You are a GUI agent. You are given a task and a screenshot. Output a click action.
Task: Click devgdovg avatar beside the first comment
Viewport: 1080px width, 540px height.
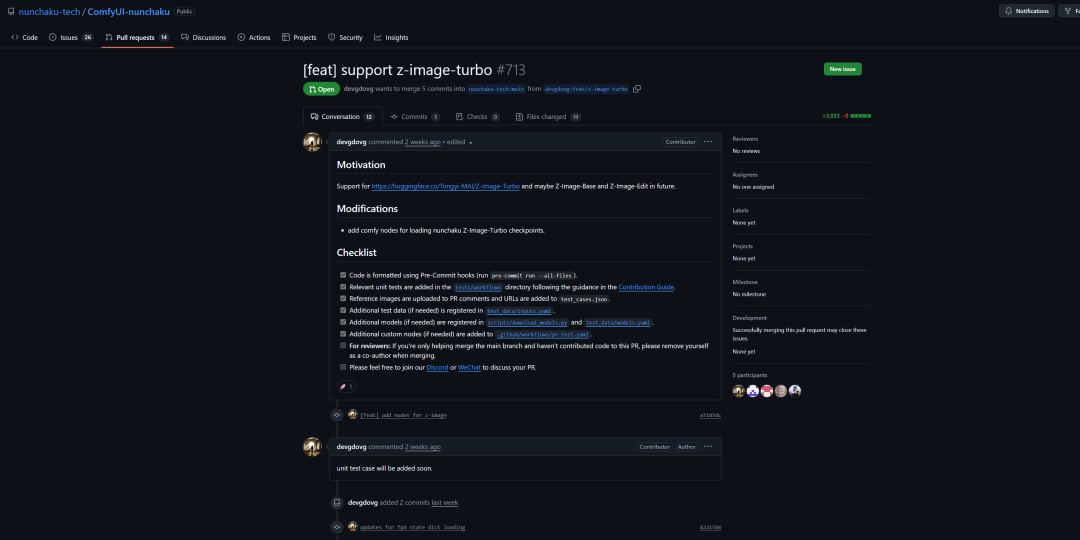[x=312, y=142]
